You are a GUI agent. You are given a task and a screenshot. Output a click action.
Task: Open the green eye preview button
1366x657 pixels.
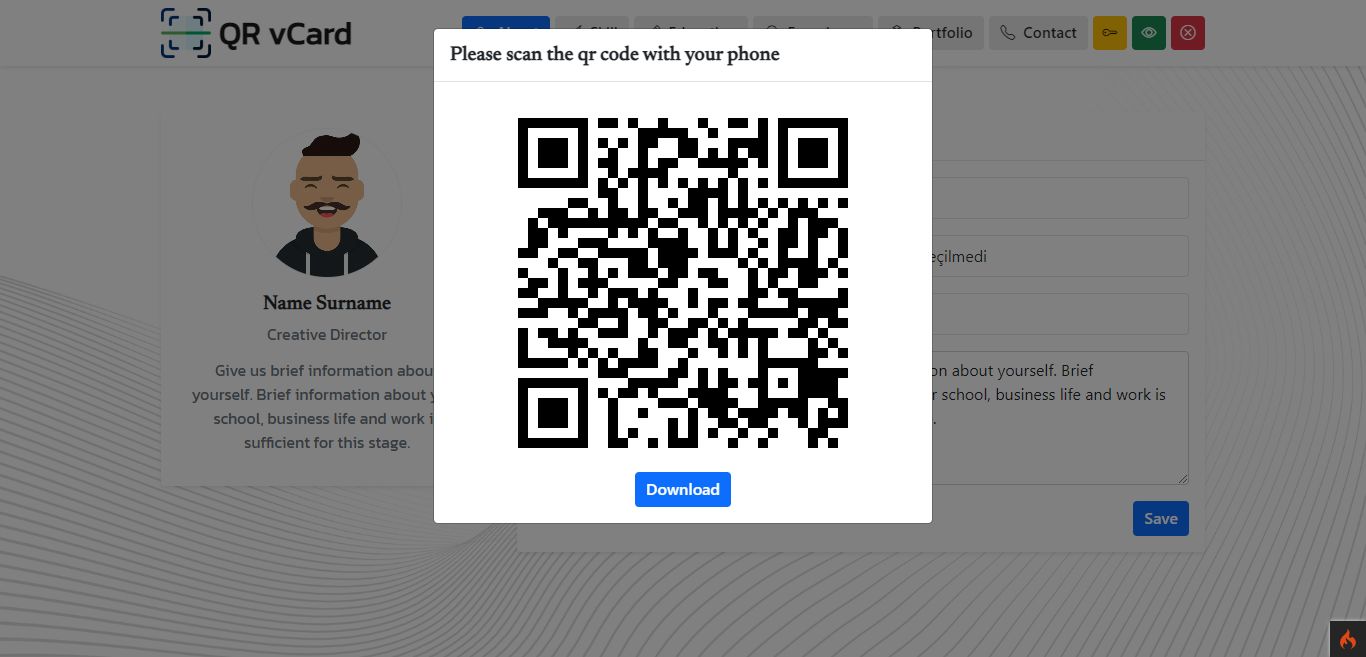click(1149, 33)
